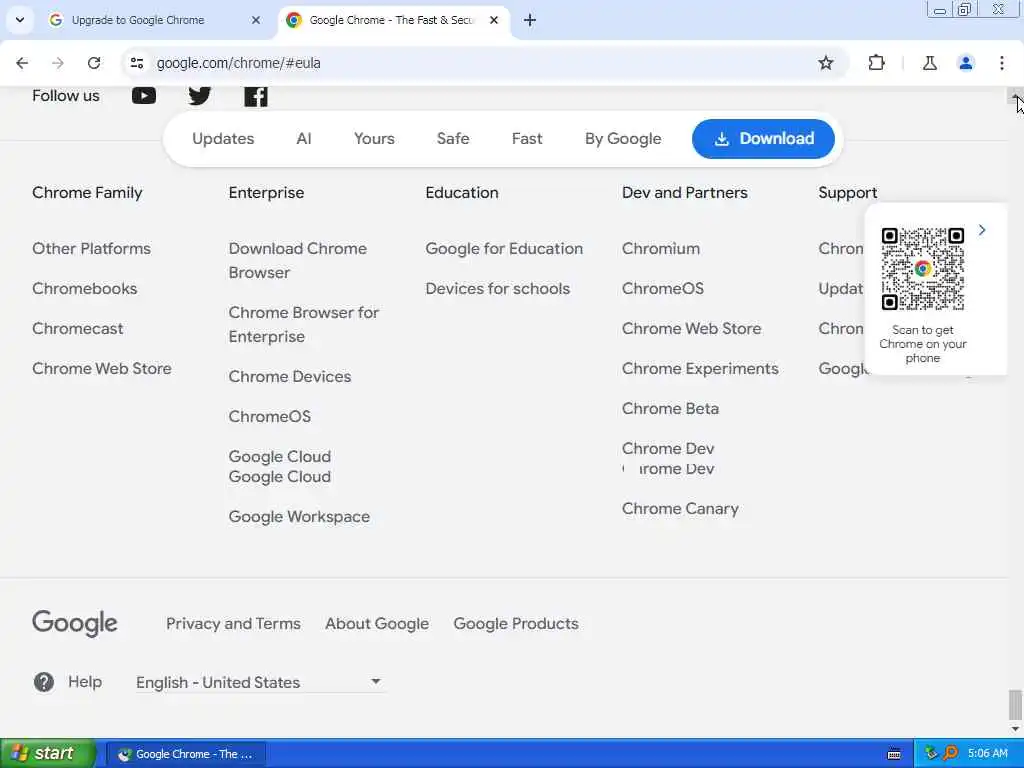Screen dimensions: 1024x768
Task: Open the Google Workspace link
Action: pyautogui.click(x=299, y=517)
